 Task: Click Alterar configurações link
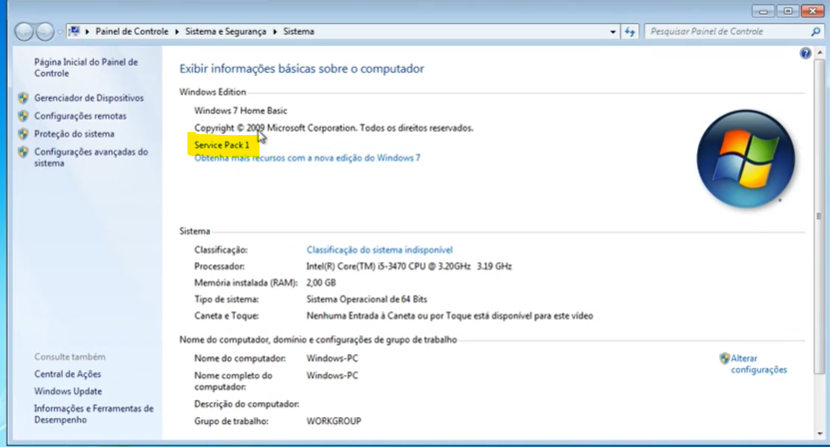click(759, 364)
